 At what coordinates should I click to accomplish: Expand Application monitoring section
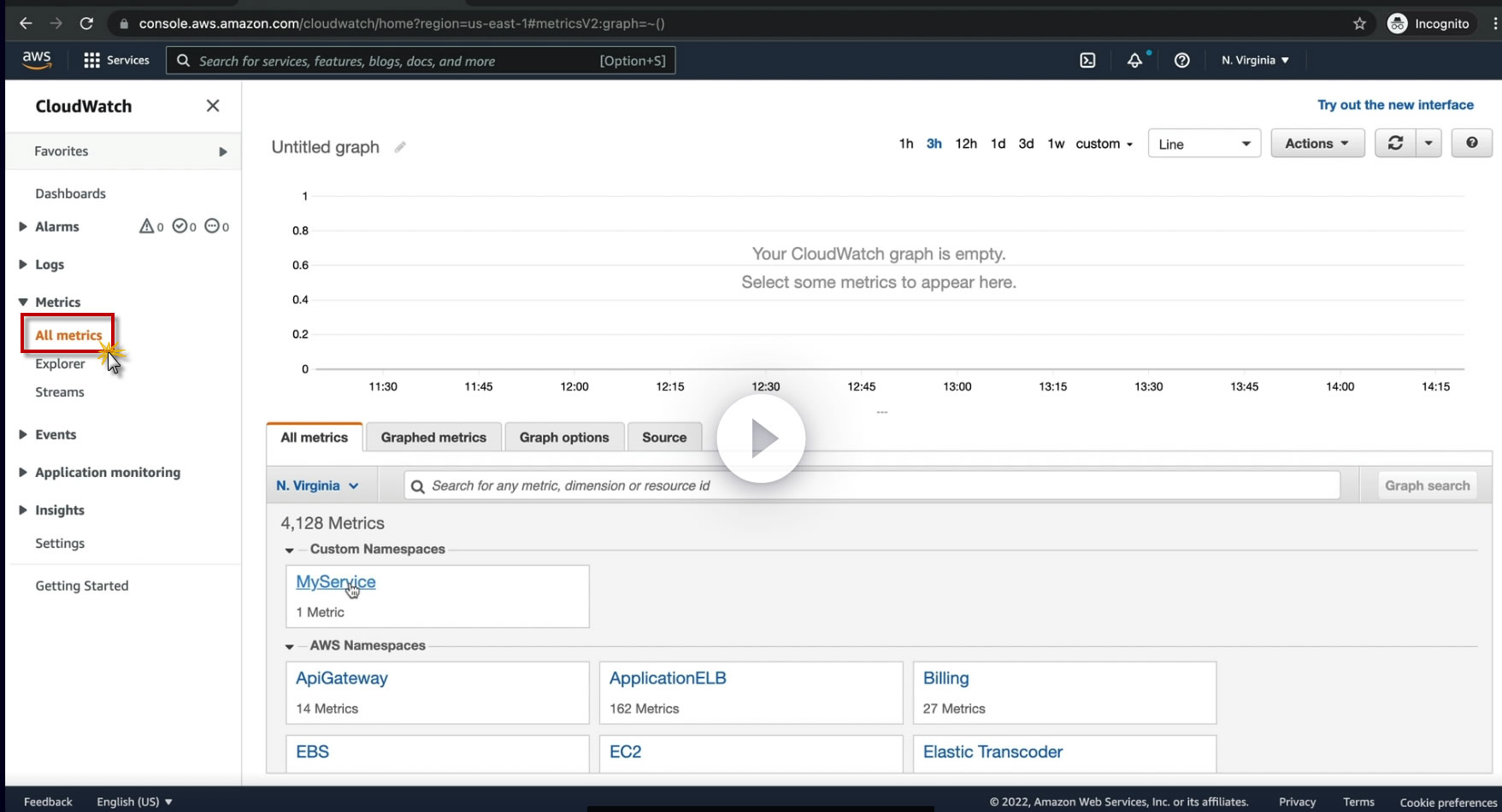[x=23, y=472]
